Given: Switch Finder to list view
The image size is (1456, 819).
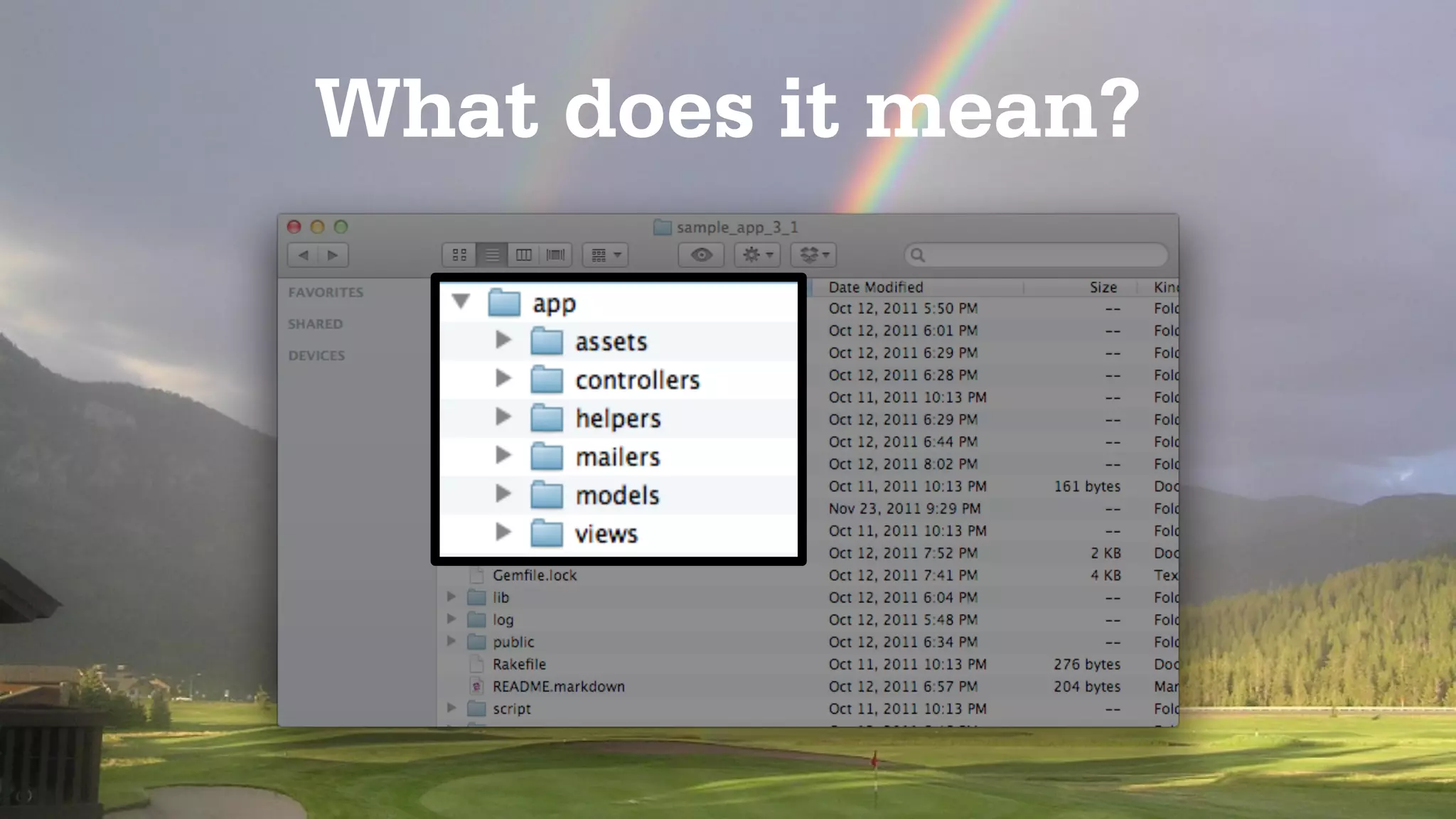Looking at the screenshot, I should (492, 255).
